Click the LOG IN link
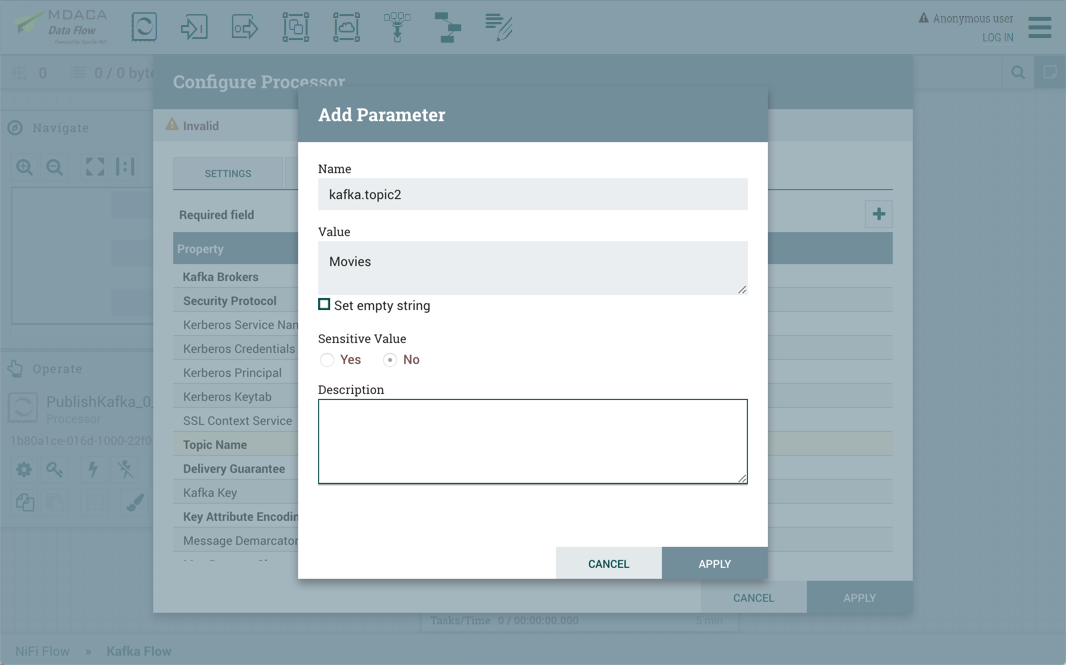This screenshot has width=1066, height=665. [x=997, y=37]
